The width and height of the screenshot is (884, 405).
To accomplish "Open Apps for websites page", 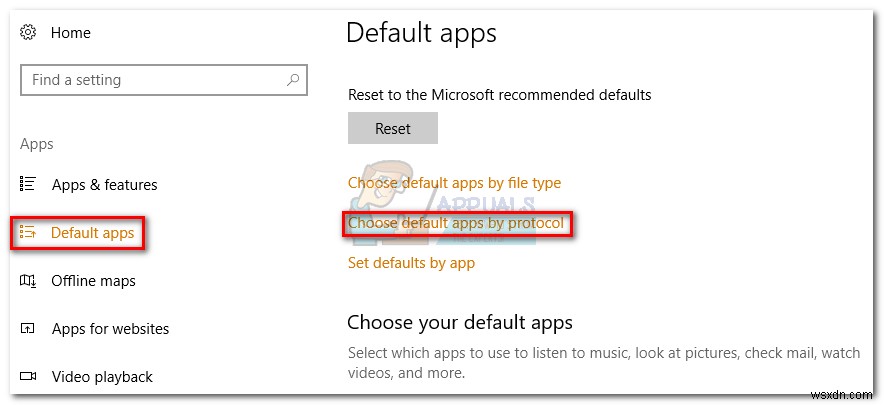I will pos(110,328).
